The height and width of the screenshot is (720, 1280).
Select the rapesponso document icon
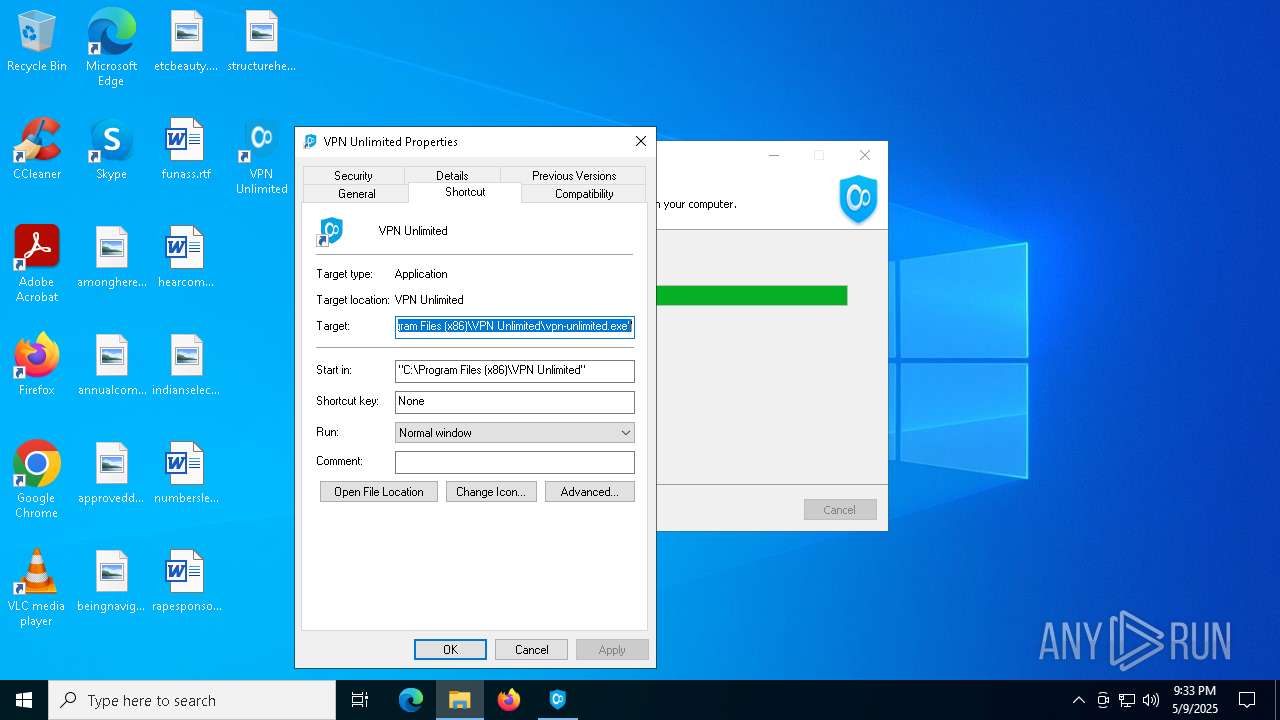point(186,582)
